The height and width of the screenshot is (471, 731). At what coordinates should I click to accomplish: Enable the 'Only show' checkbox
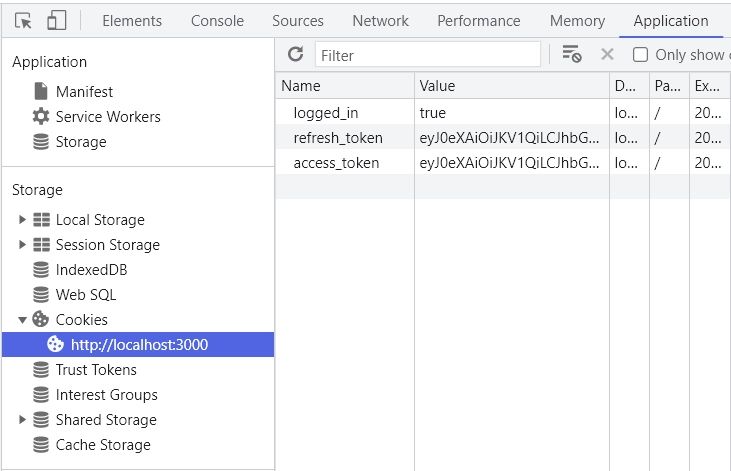(640, 55)
